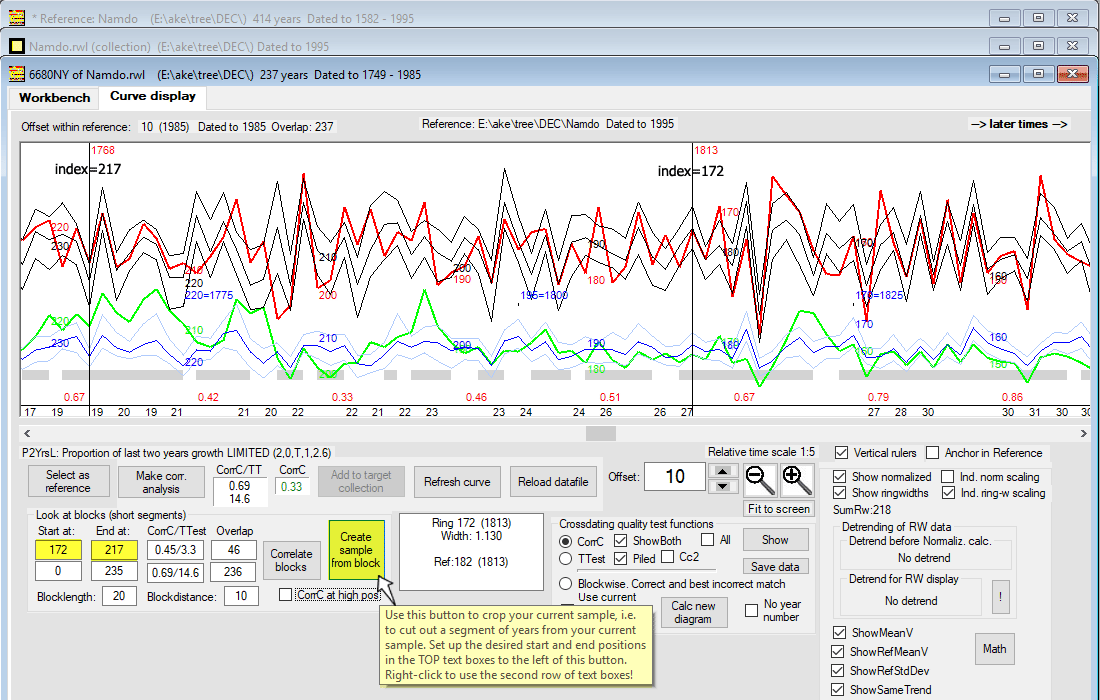The width and height of the screenshot is (1100, 700).
Task: Click the Show button
Action: tap(775, 539)
